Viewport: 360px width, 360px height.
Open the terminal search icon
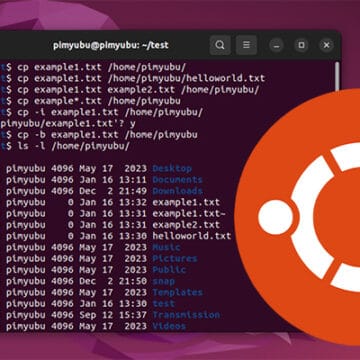click(x=220, y=45)
